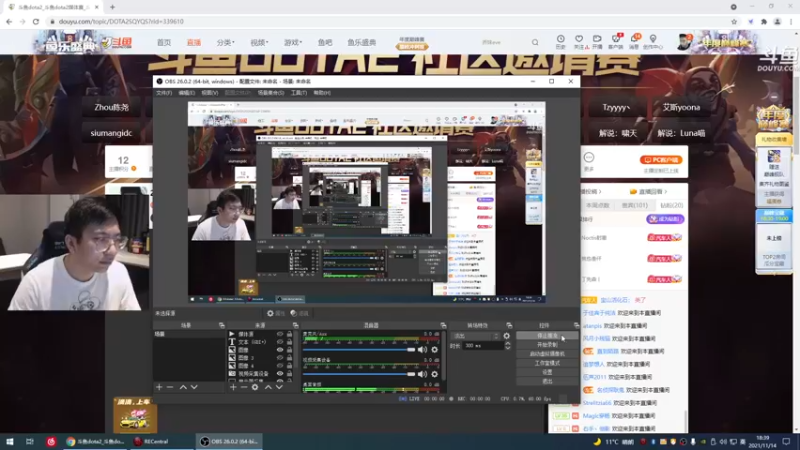Image resolution: width=800 pixels, height=450 pixels.
Task: Open settings gear for 视频采集设备 mixer channel
Action: tap(435, 374)
